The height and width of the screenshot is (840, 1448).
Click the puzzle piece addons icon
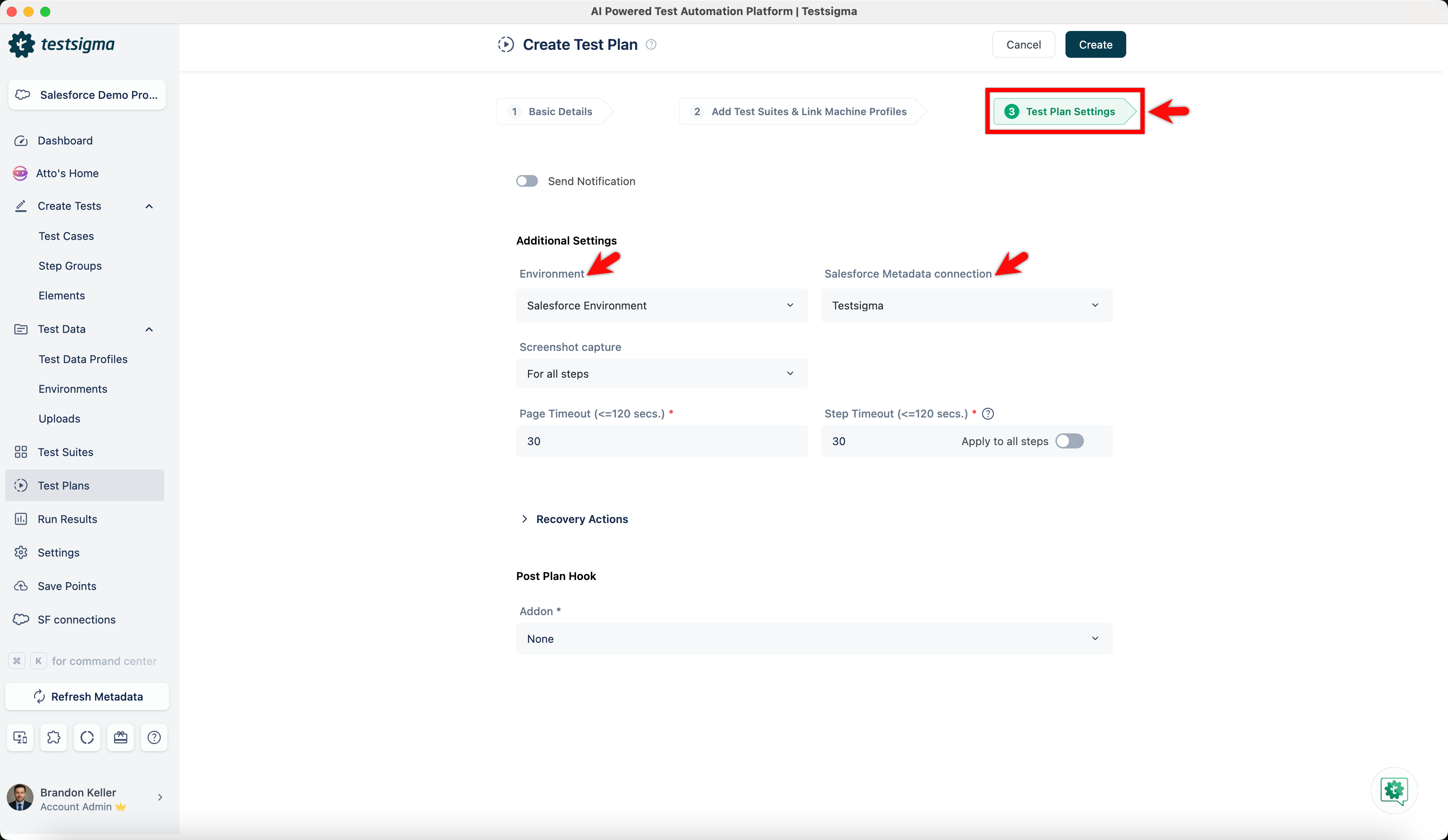54,737
